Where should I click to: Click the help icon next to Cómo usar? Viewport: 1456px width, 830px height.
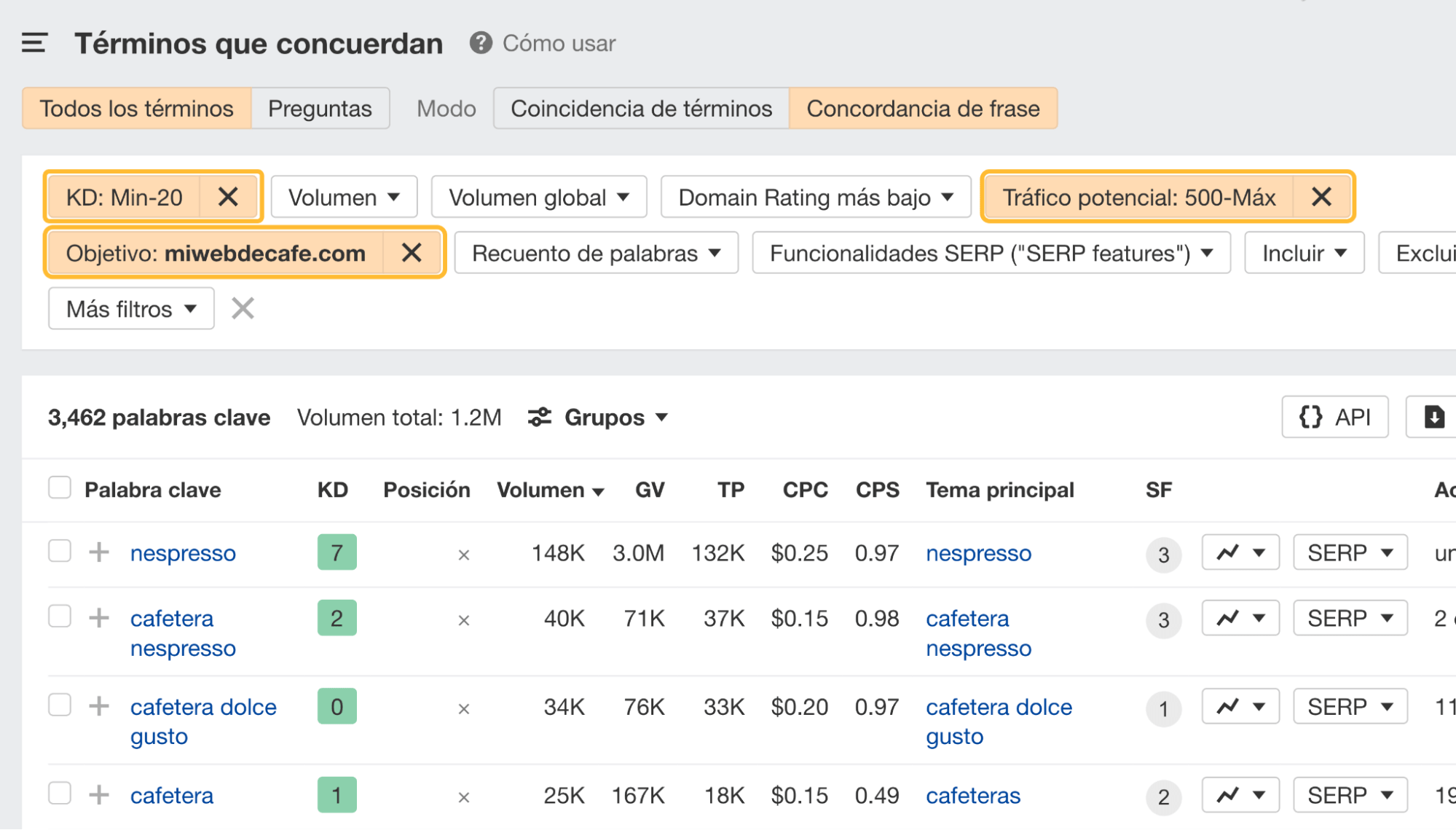tap(481, 43)
